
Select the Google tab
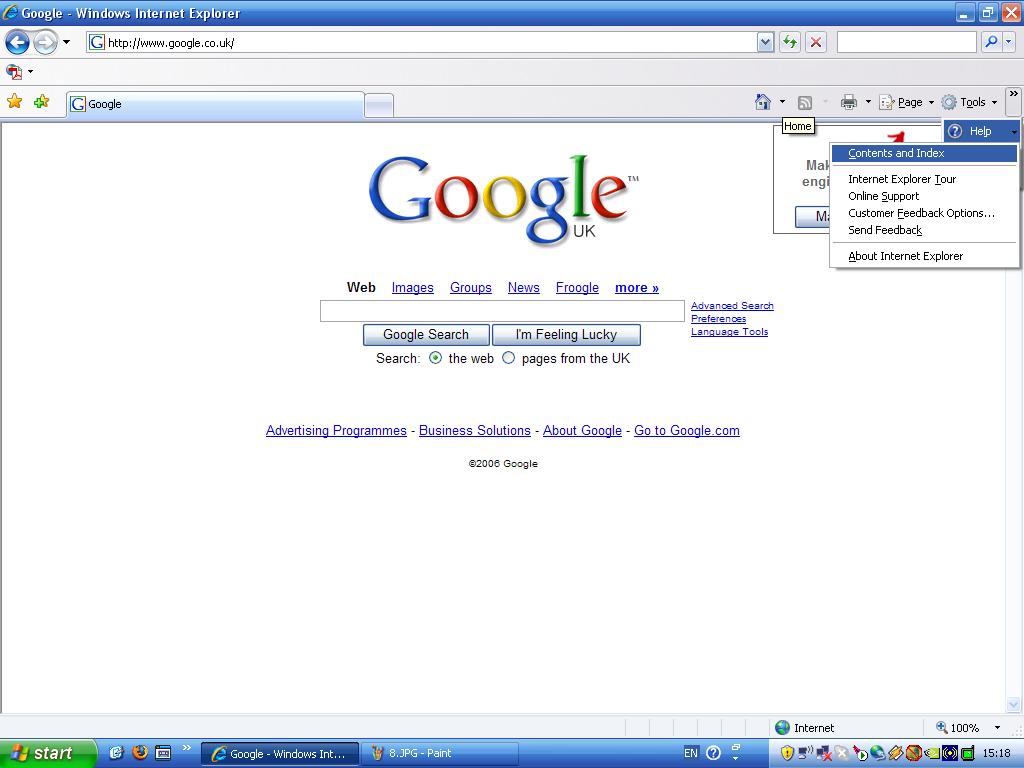(215, 104)
